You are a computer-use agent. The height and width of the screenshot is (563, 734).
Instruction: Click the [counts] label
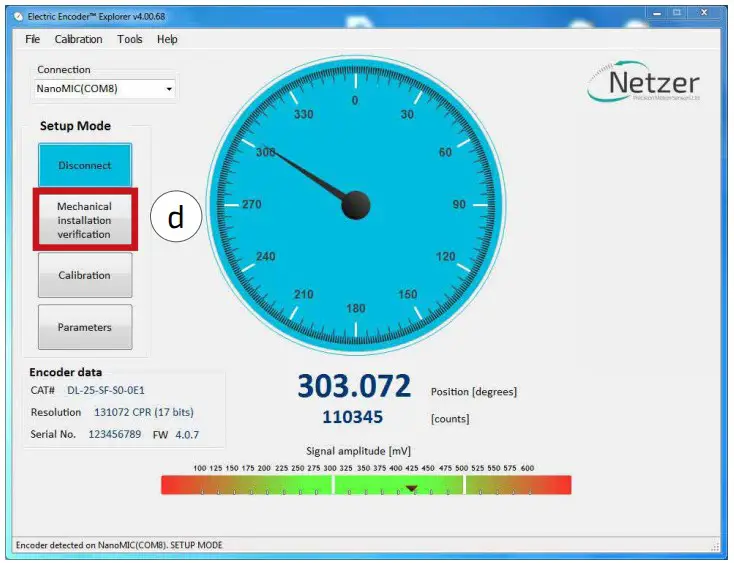450,419
